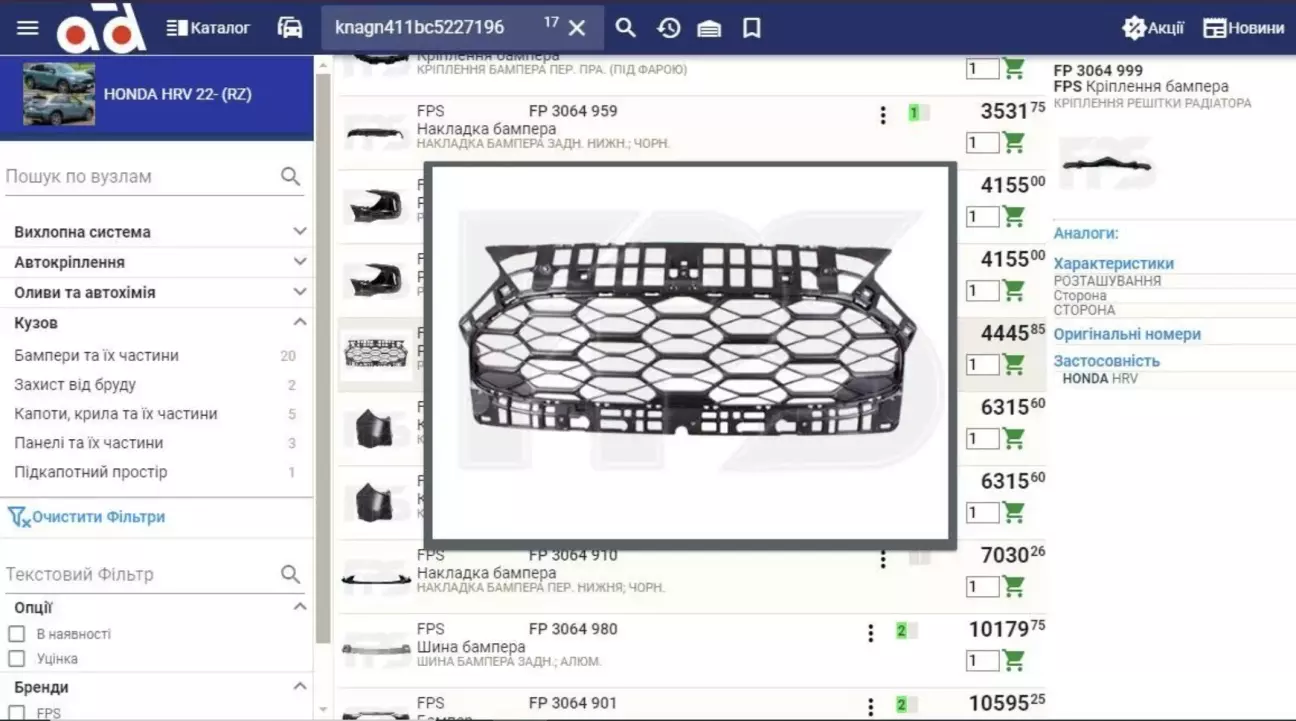Screen dimensions: 1296x721
Task: Open search history clock icon
Action: click(668, 28)
